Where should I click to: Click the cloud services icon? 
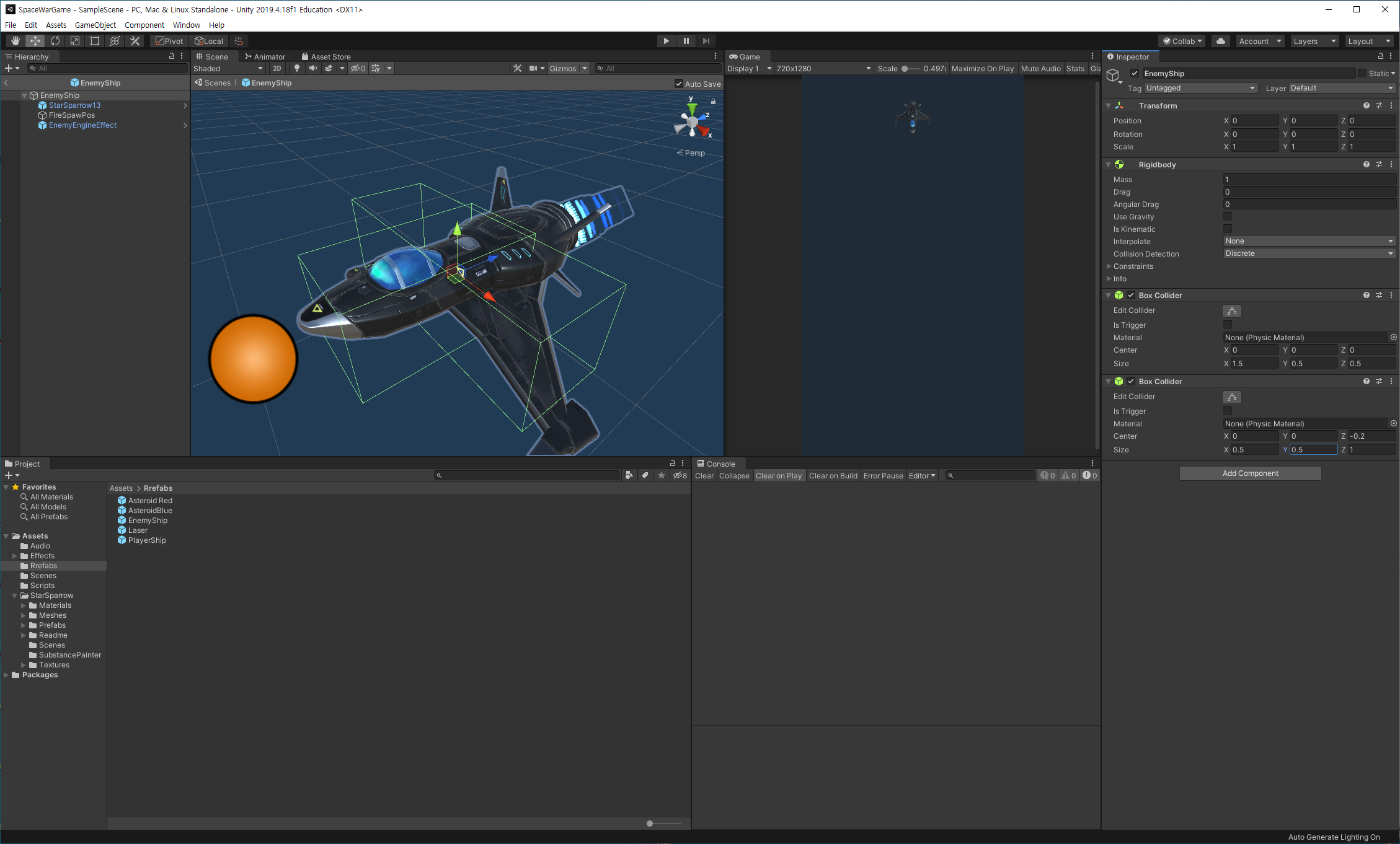1220,41
